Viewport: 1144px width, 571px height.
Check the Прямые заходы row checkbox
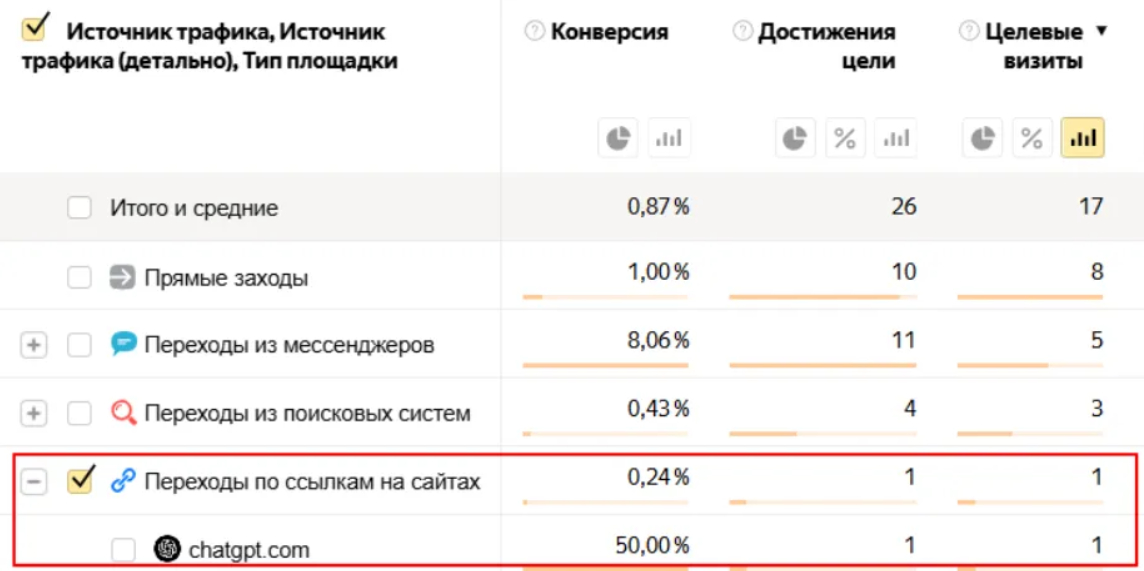(79, 277)
